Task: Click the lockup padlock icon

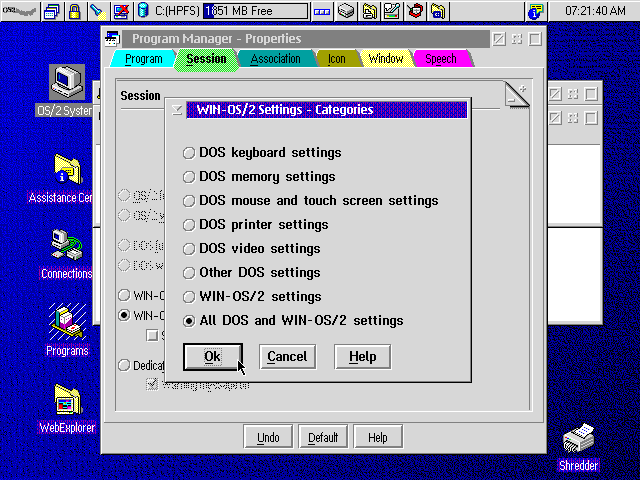Action: pos(74,11)
